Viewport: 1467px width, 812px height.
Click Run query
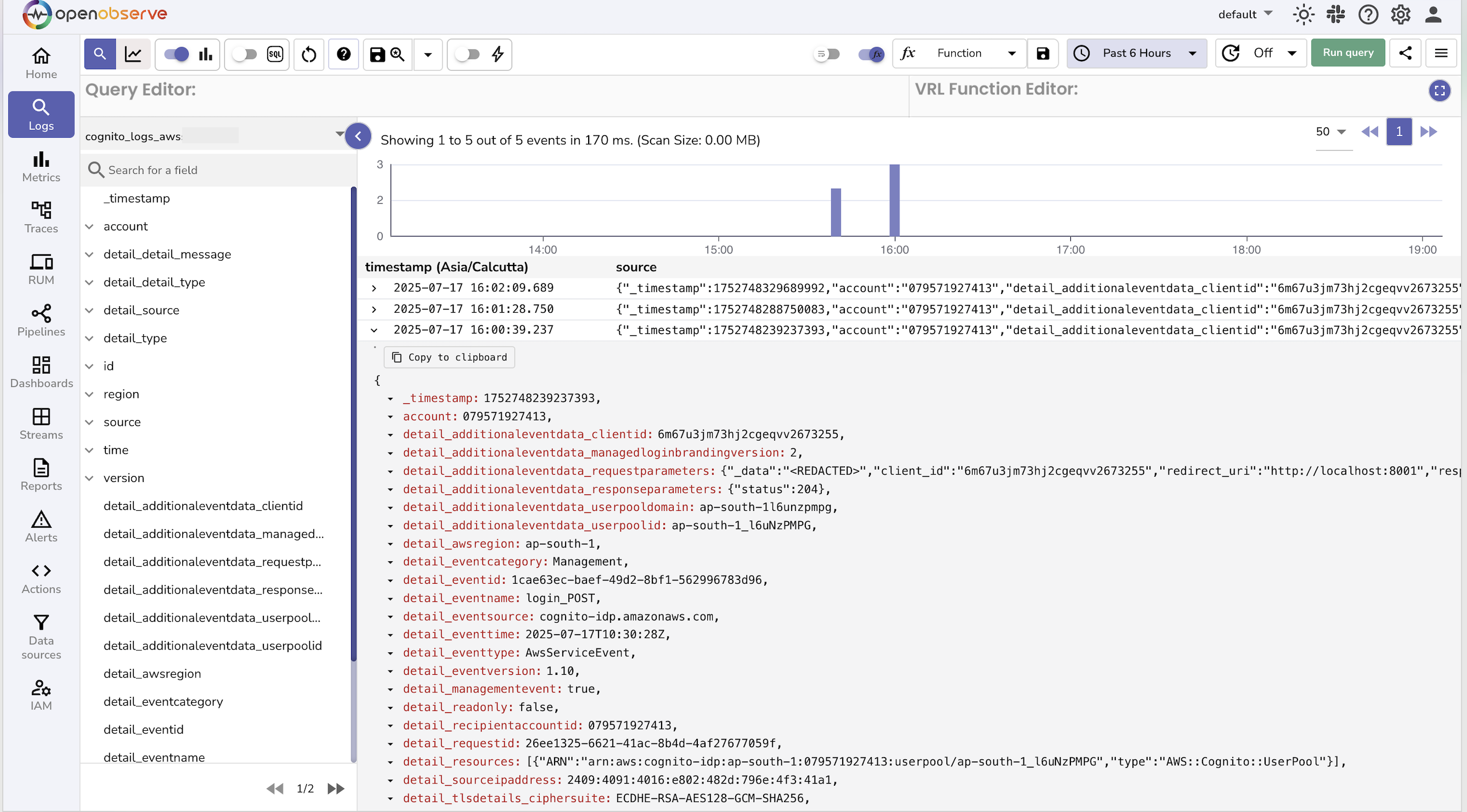point(1347,52)
